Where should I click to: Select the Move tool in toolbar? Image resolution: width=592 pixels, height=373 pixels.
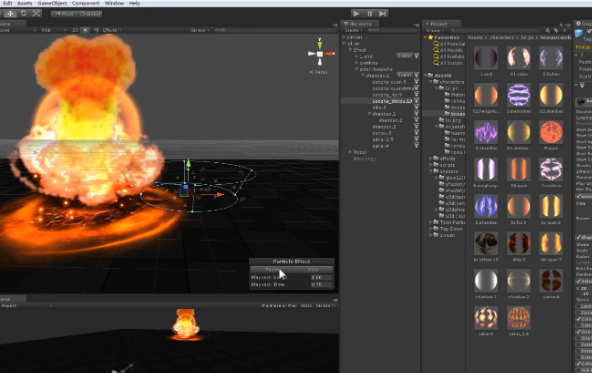tap(11, 14)
